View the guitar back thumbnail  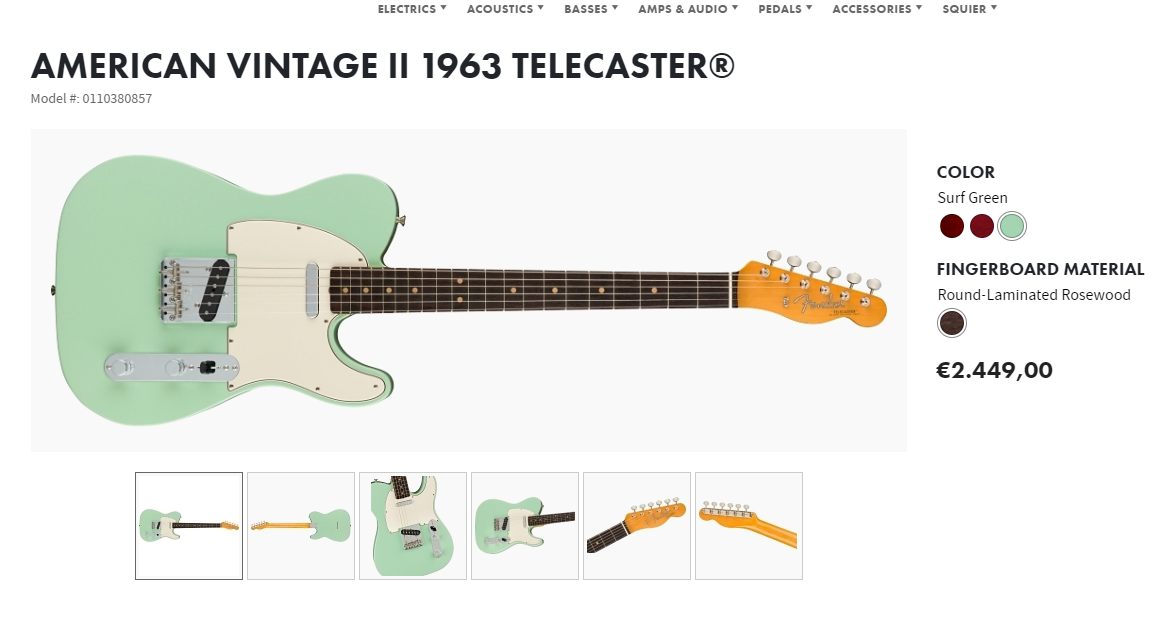click(x=301, y=526)
